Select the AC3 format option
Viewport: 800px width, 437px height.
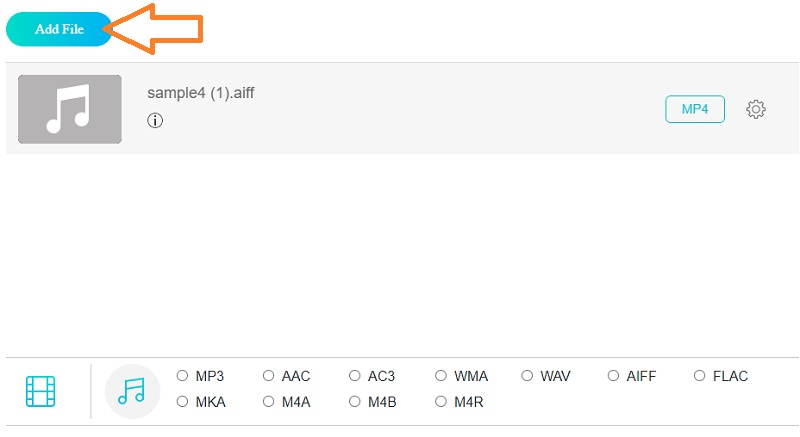pyautogui.click(x=355, y=377)
